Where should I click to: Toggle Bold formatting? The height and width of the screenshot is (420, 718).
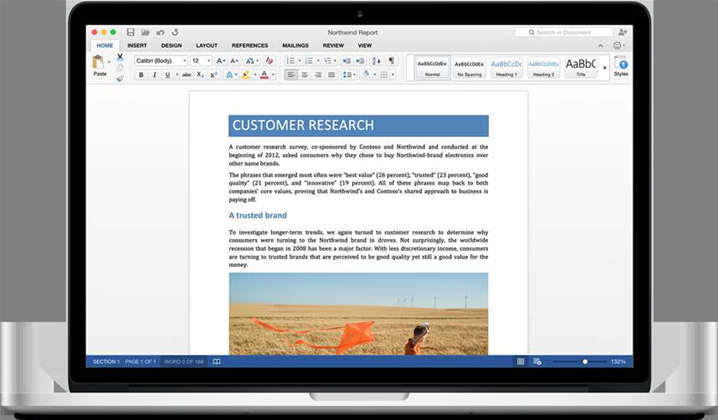point(141,75)
